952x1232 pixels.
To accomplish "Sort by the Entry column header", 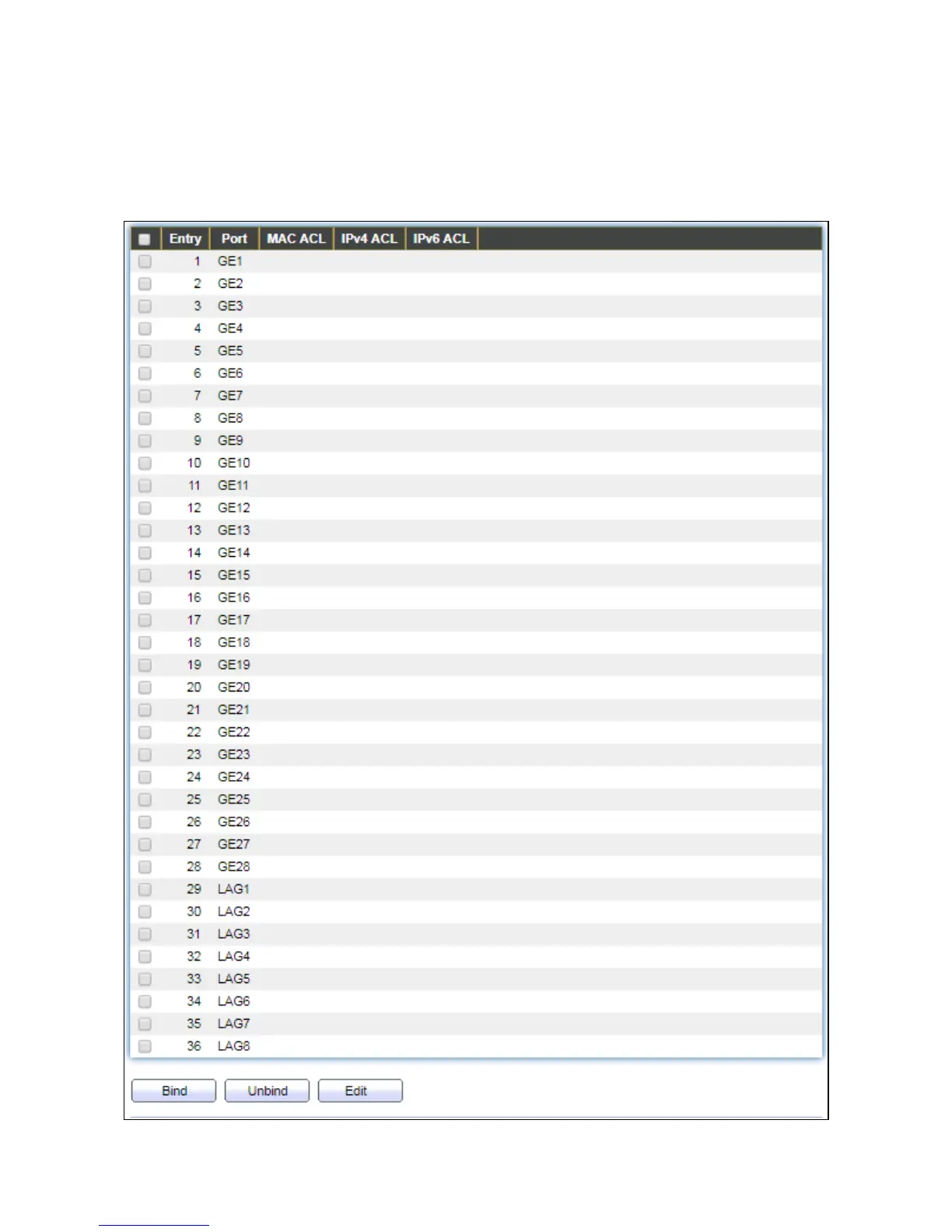I will point(185,239).
